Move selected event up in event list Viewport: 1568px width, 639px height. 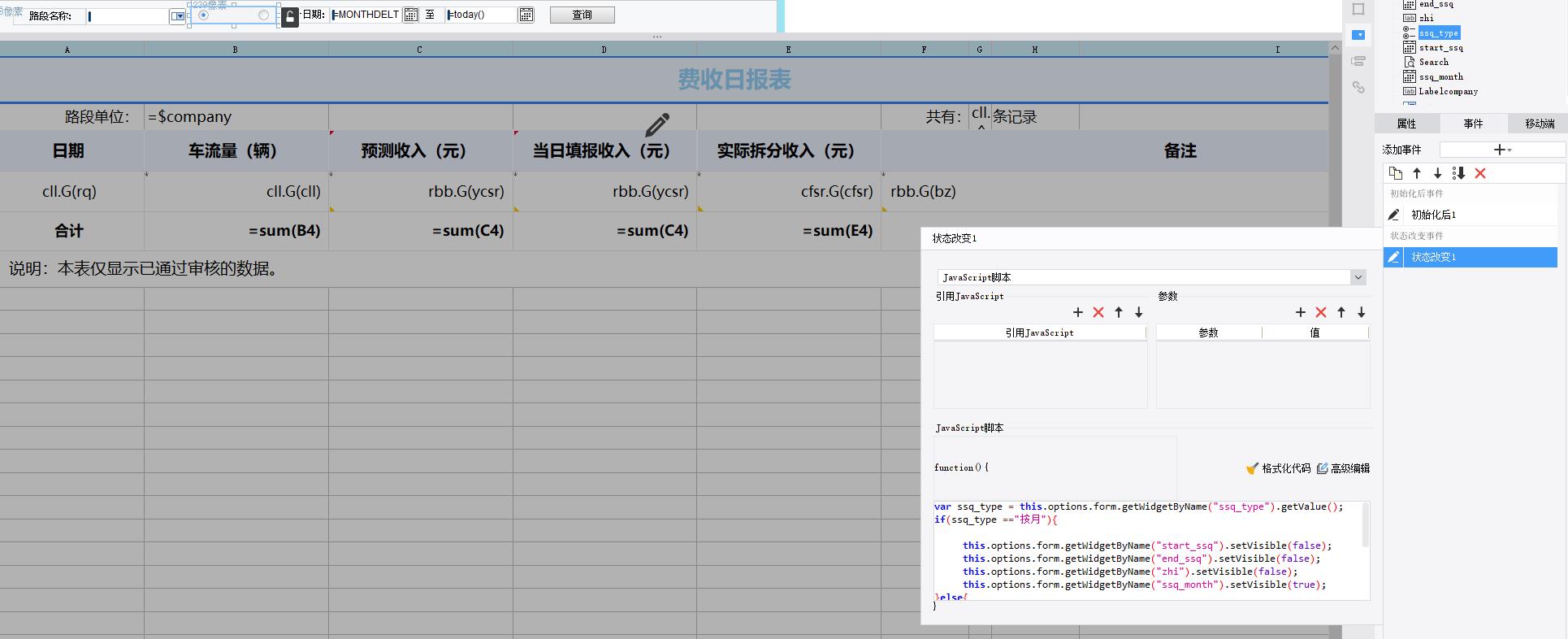click(1417, 173)
